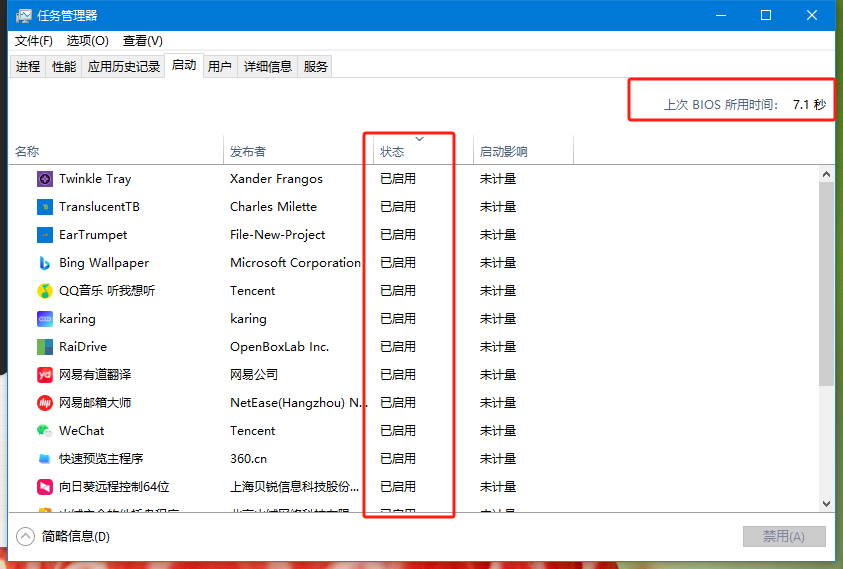The height and width of the screenshot is (569, 843).
Task: Select the EarTrumpet app icon
Action: pos(45,234)
